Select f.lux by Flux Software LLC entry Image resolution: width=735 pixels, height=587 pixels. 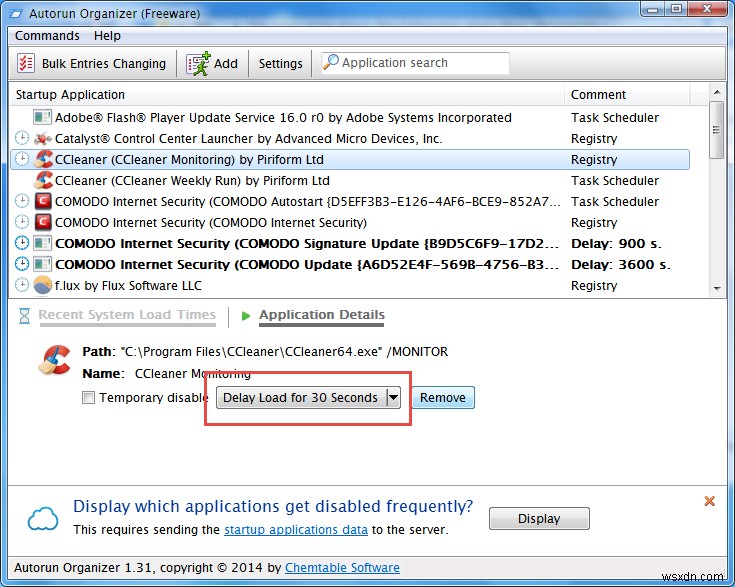click(x=128, y=286)
